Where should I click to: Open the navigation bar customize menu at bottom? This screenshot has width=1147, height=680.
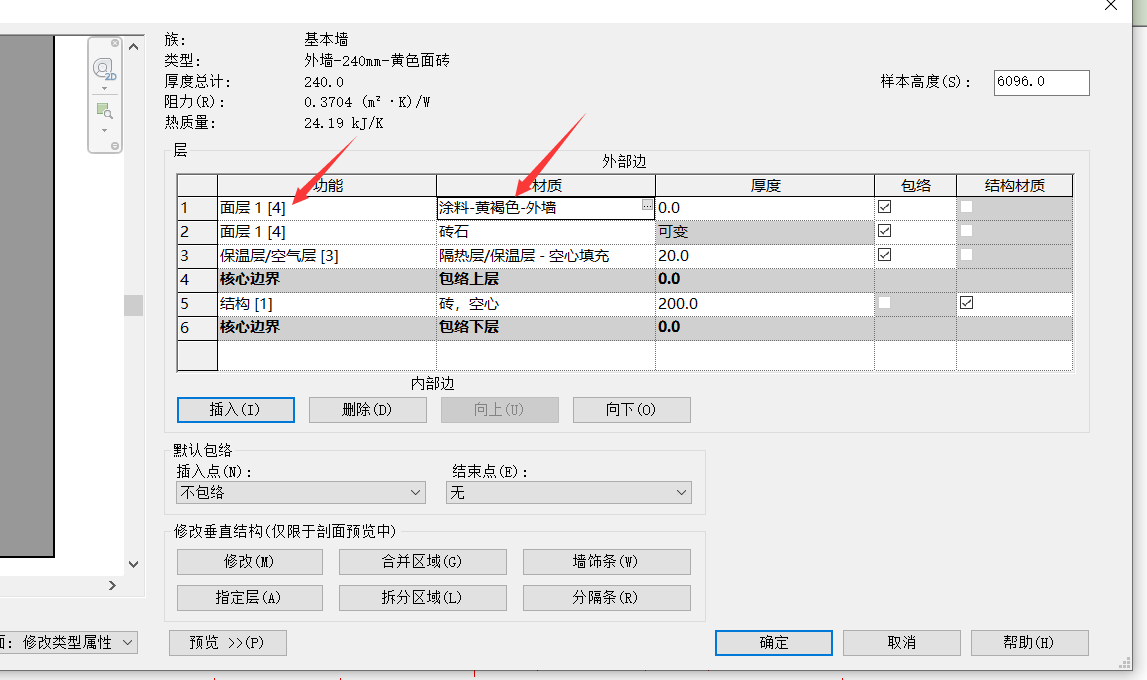115,146
